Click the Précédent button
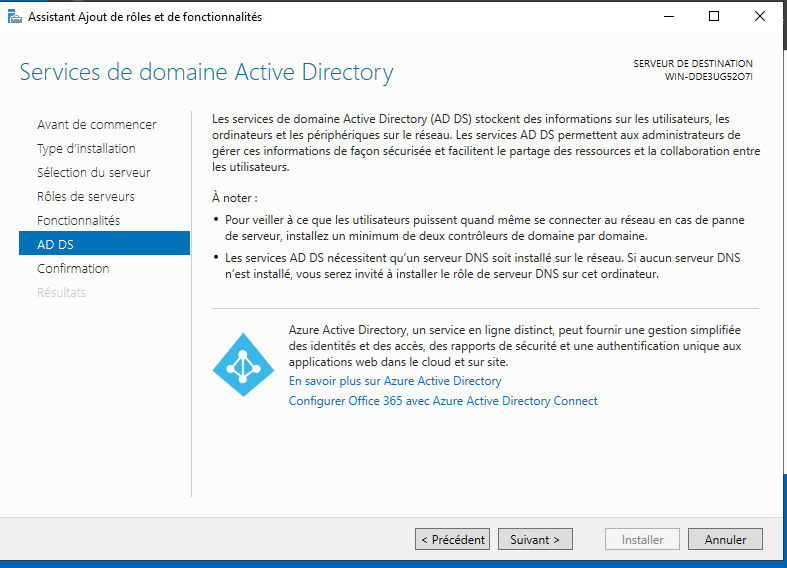 coord(452,539)
